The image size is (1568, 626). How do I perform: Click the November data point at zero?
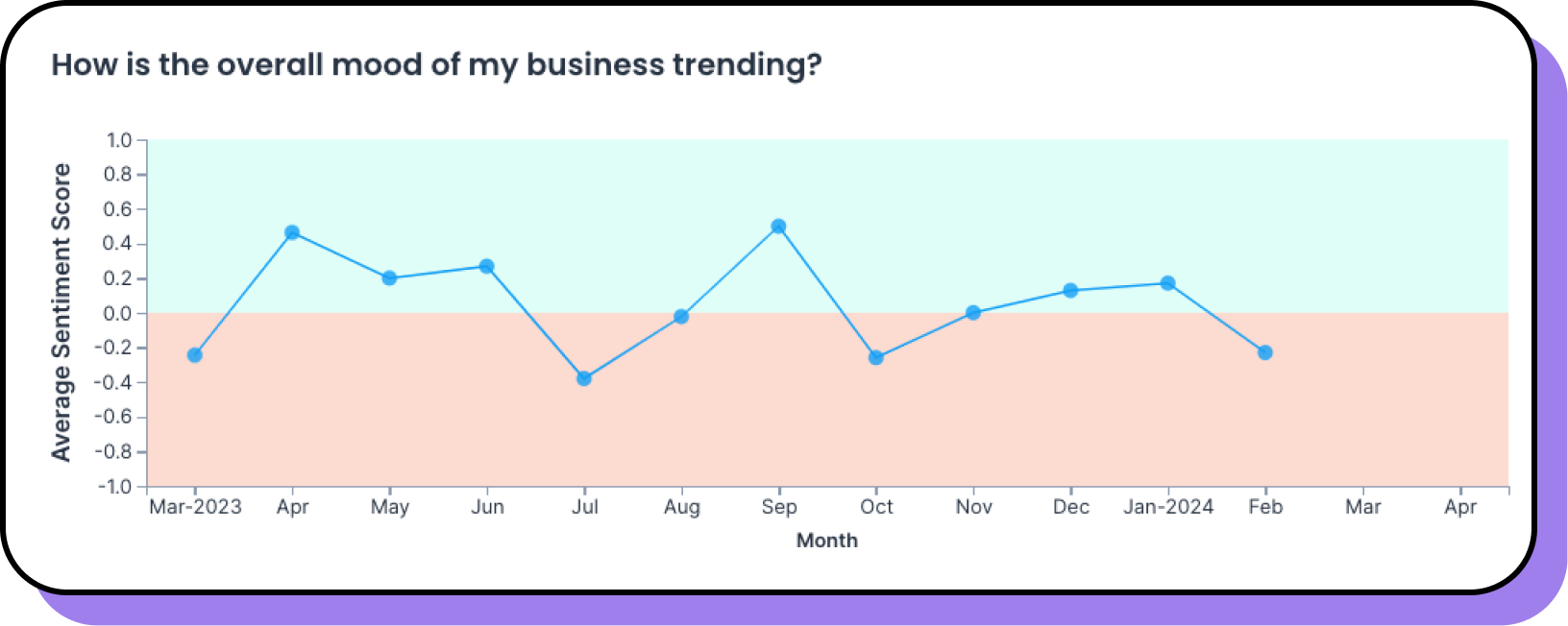pyautogui.click(x=973, y=312)
